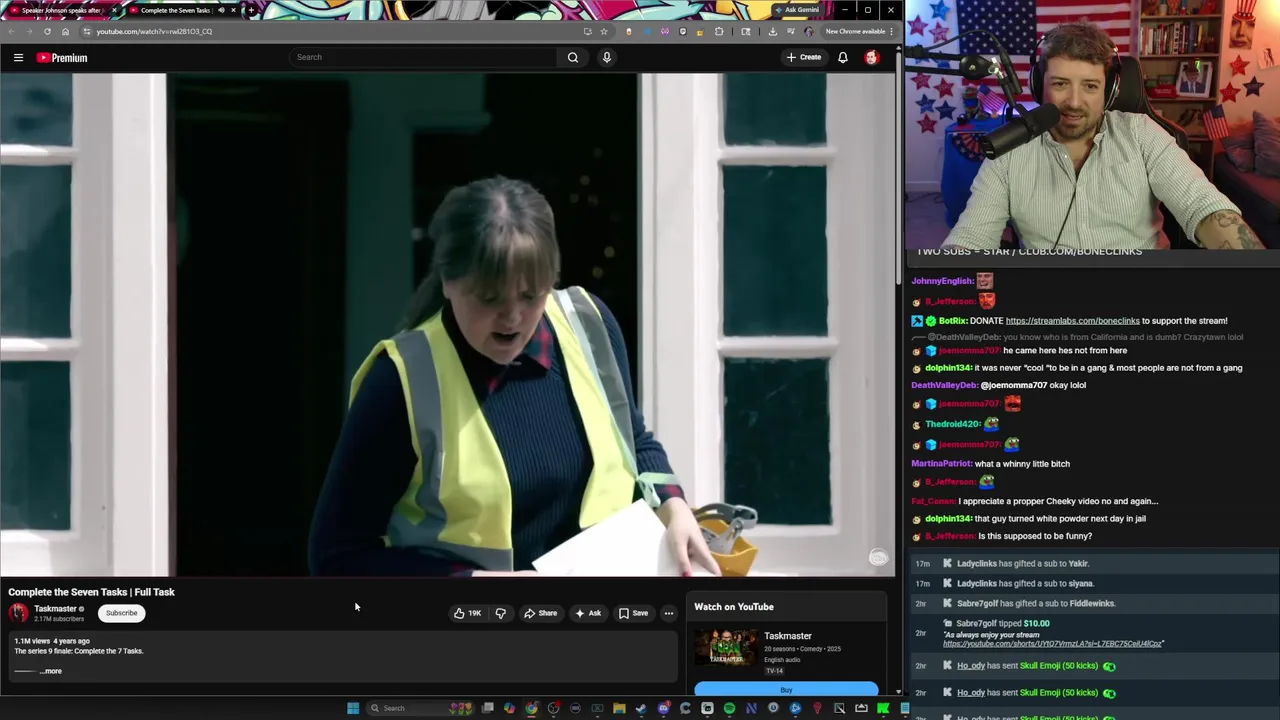
Task: Click the streamer webcam feed
Action: pyautogui.click(x=1093, y=125)
